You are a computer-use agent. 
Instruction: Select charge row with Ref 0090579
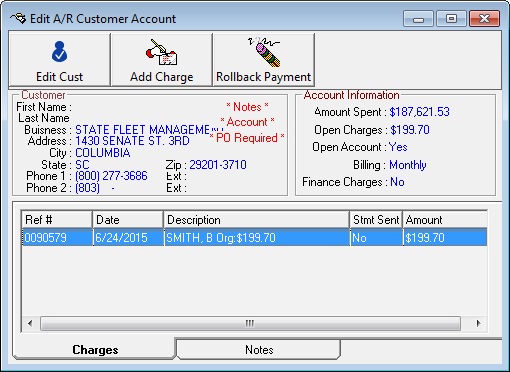pyautogui.click(x=254, y=238)
